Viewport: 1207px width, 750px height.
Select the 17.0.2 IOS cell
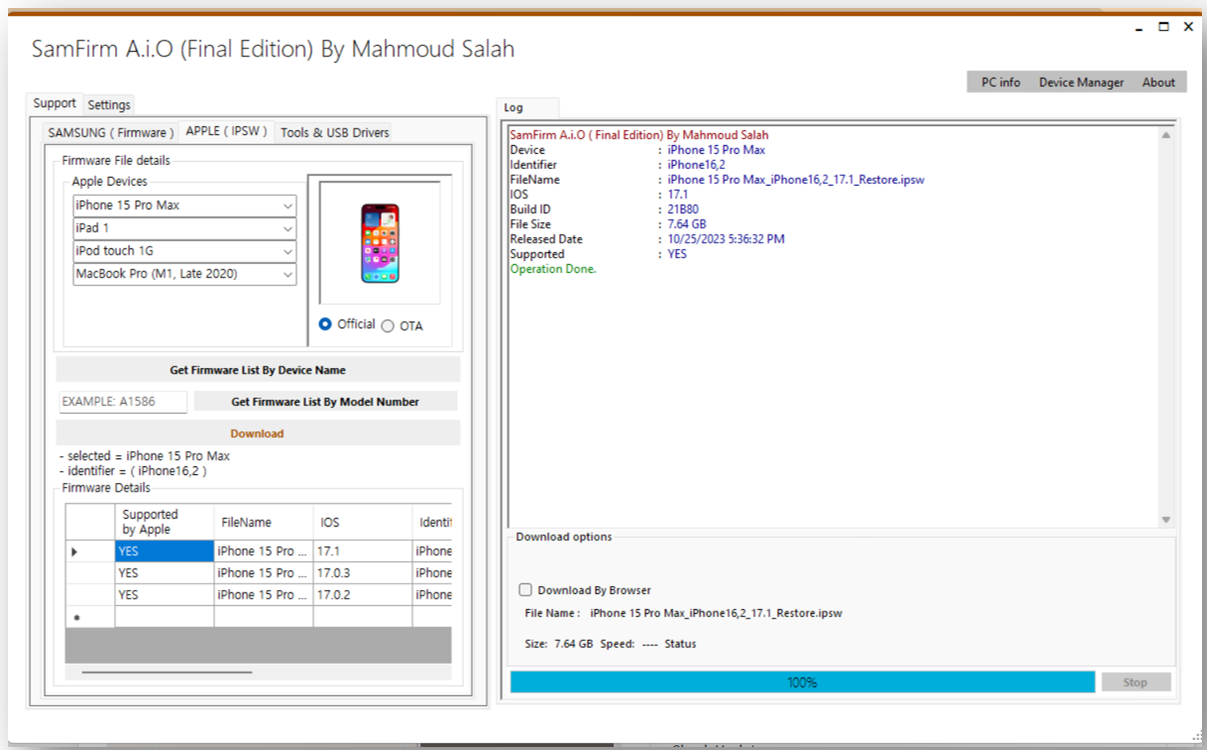tap(363, 595)
